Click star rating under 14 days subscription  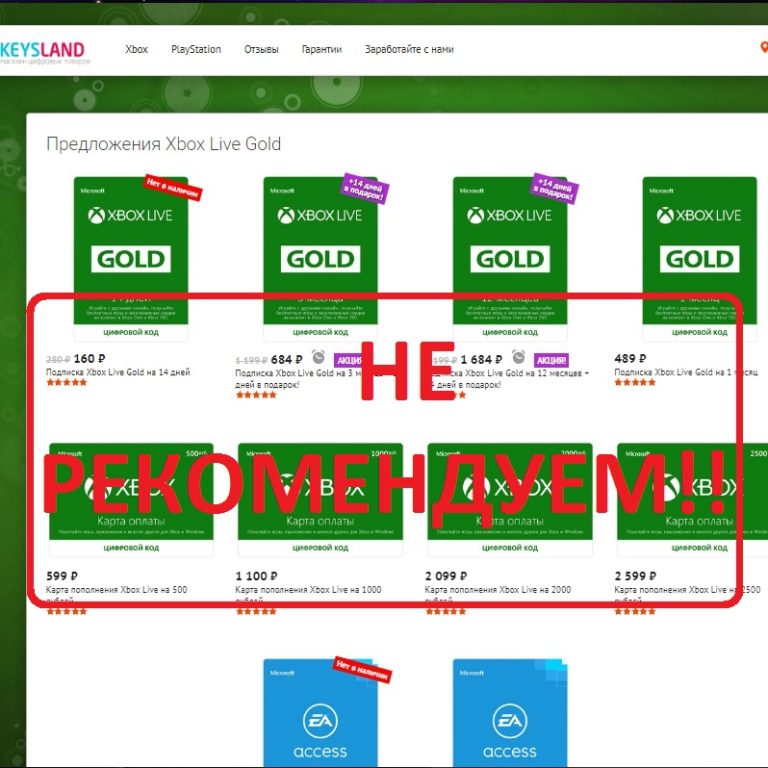click(x=67, y=383)
